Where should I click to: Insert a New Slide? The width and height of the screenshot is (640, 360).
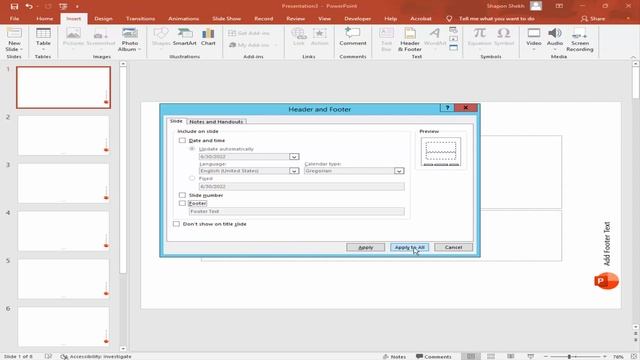pos(14,39)
